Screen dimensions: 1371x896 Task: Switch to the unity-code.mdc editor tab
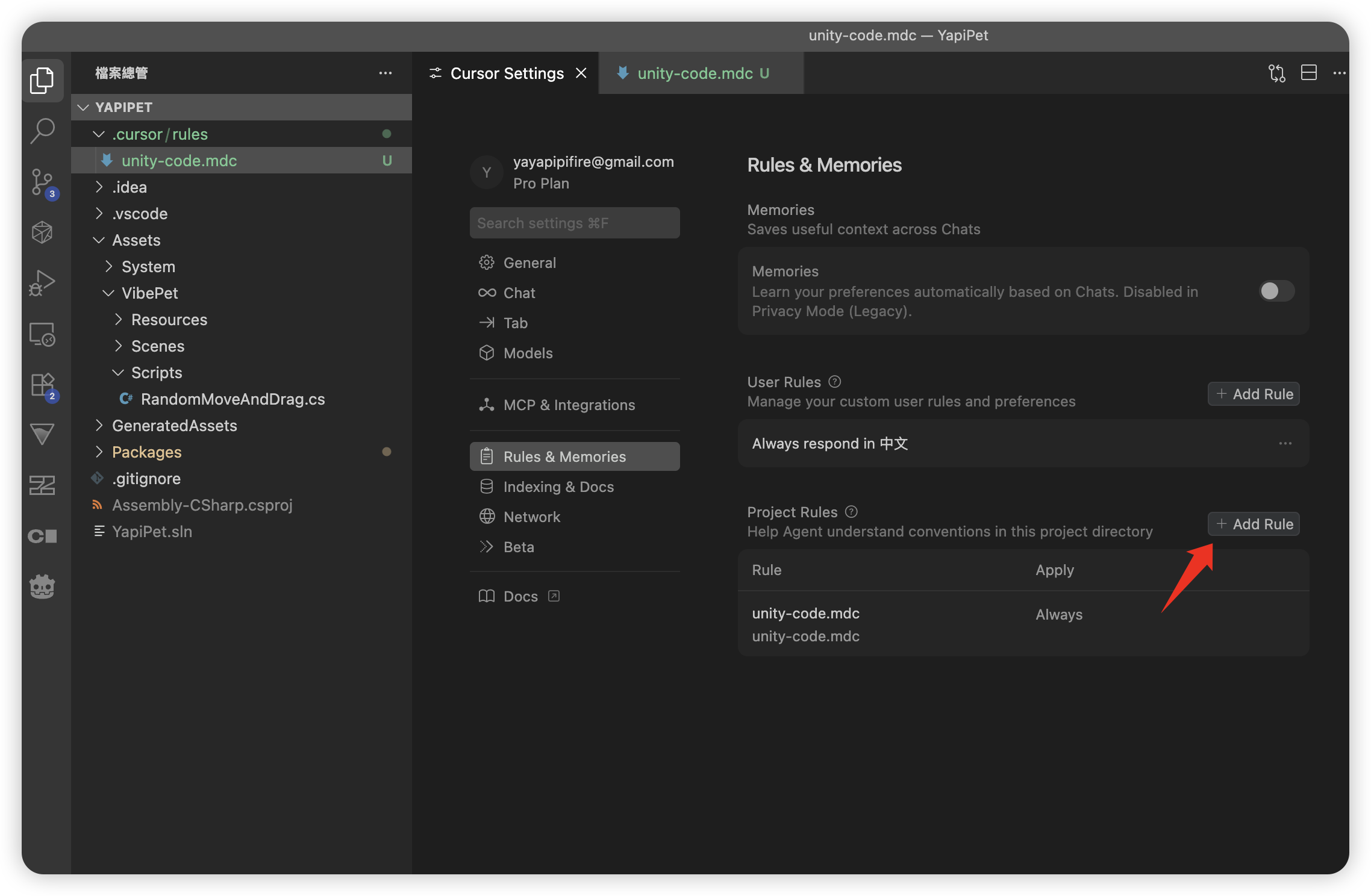pos(701,73)
